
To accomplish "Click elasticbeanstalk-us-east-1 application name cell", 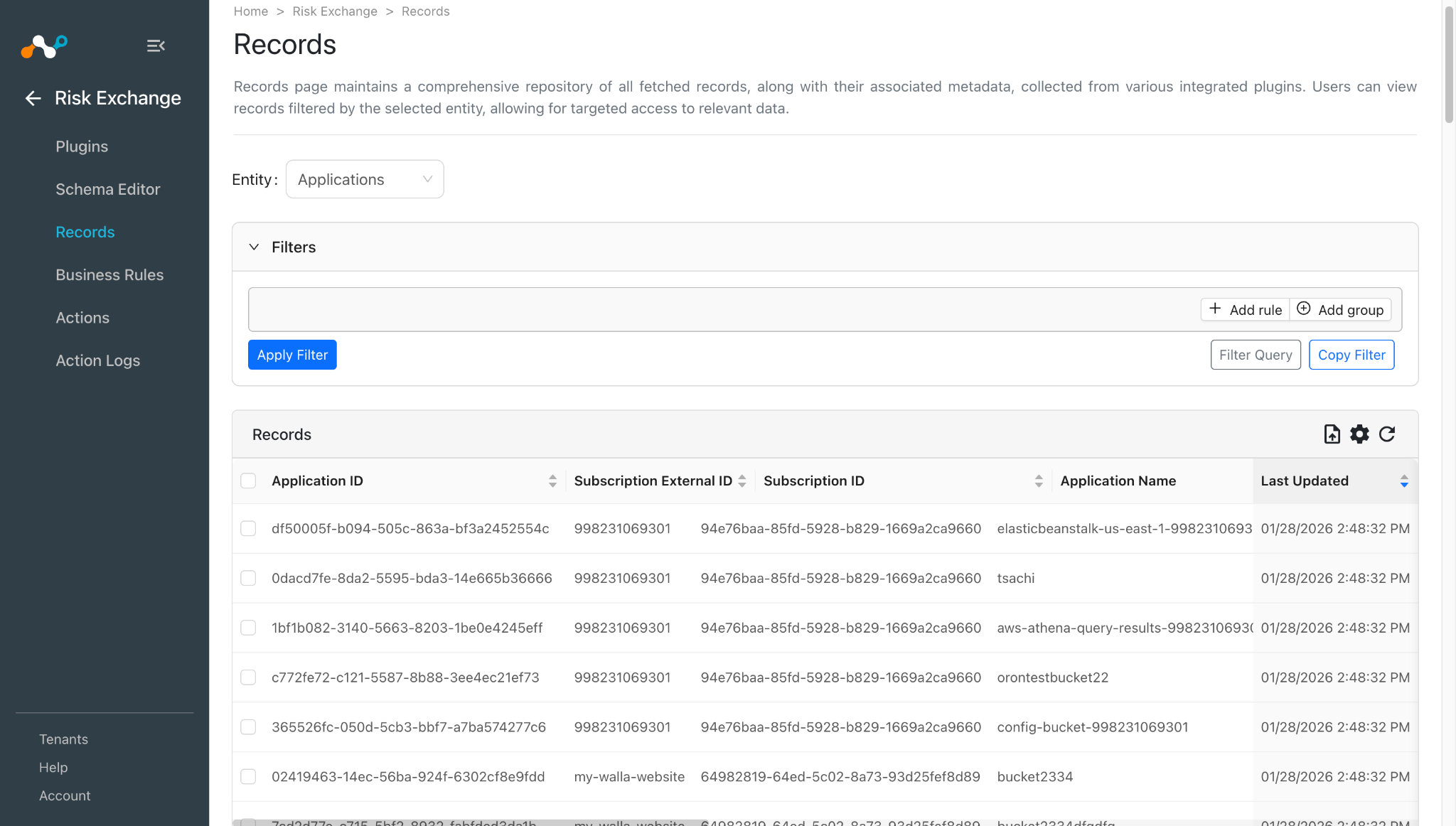I will coord(1124,529).
